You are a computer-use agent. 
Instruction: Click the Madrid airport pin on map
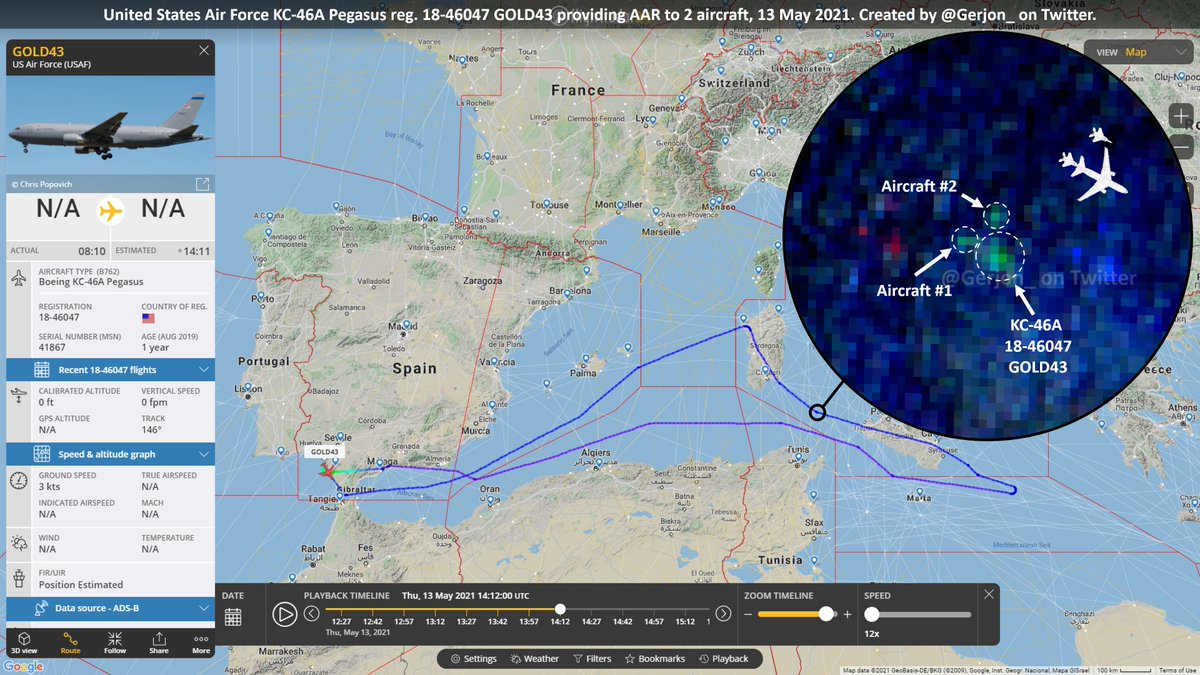[x=407, y=325]
